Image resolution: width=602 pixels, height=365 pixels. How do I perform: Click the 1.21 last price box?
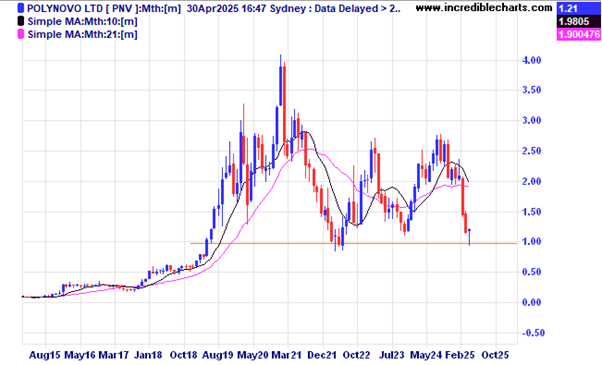click(x=578, y=8)
